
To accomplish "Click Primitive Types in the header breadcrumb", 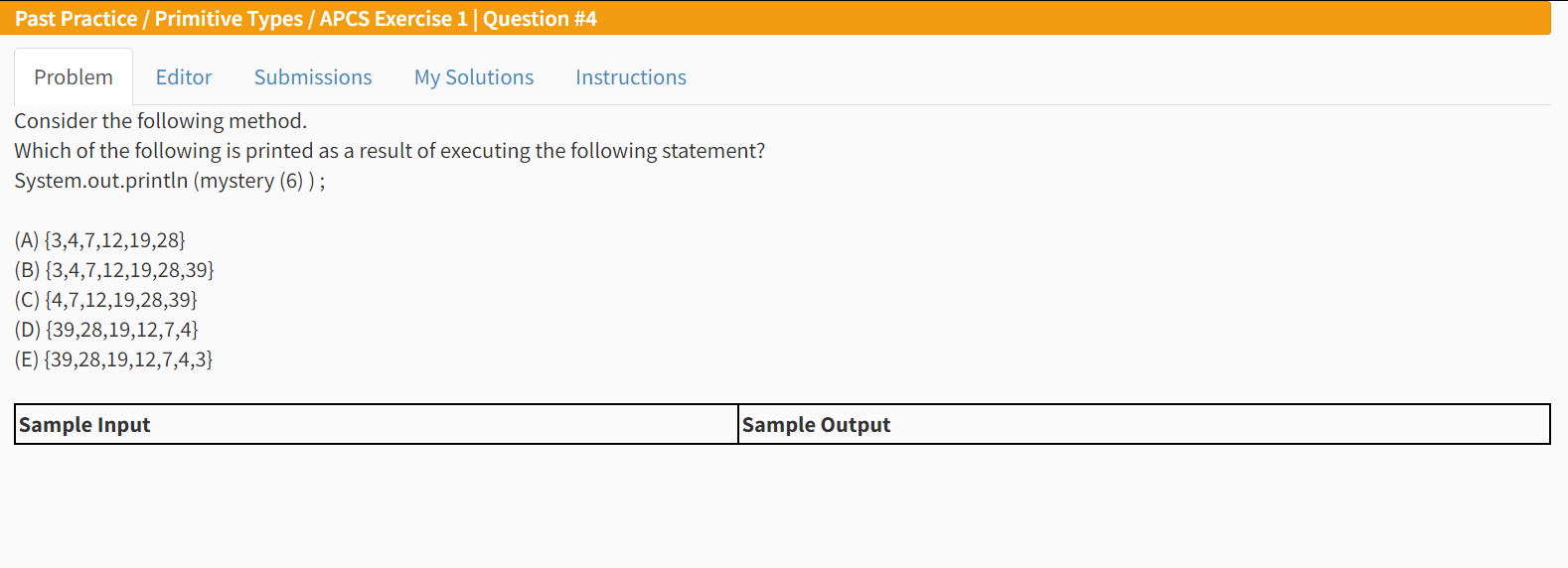I will pyautogui.click(x=229, y=19).
